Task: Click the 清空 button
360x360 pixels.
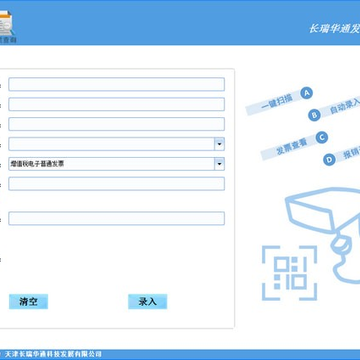Action: (28, 302)
